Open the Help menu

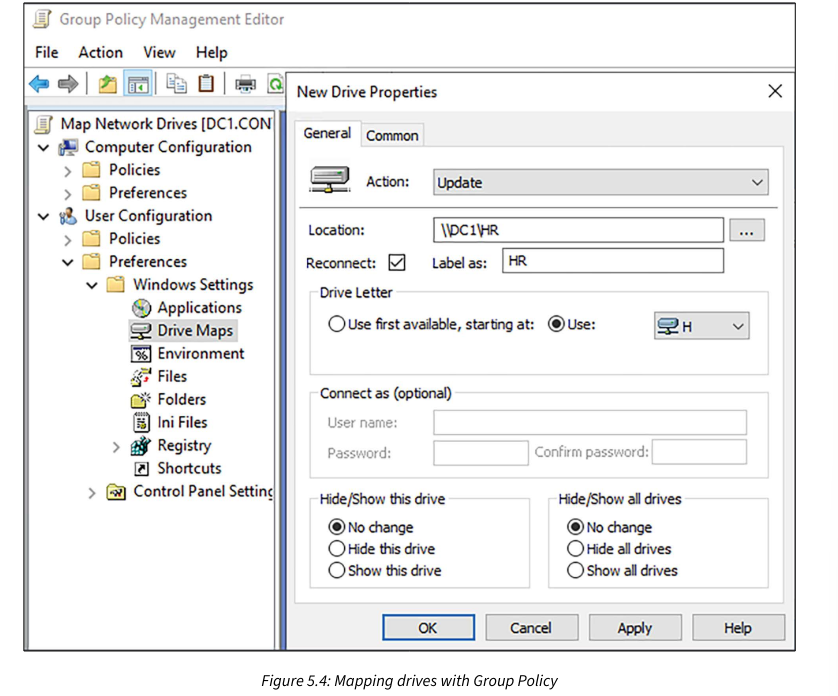point(211,52)
